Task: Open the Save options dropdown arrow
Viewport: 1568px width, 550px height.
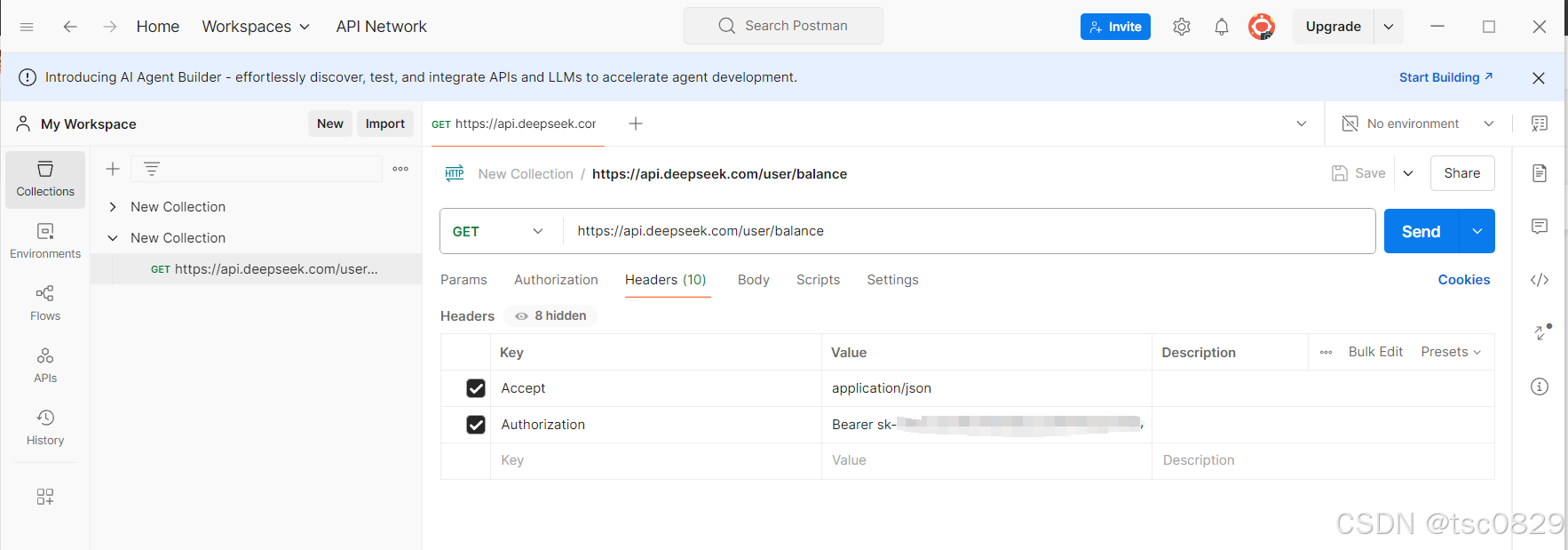Action: [x=1408, y=173]
